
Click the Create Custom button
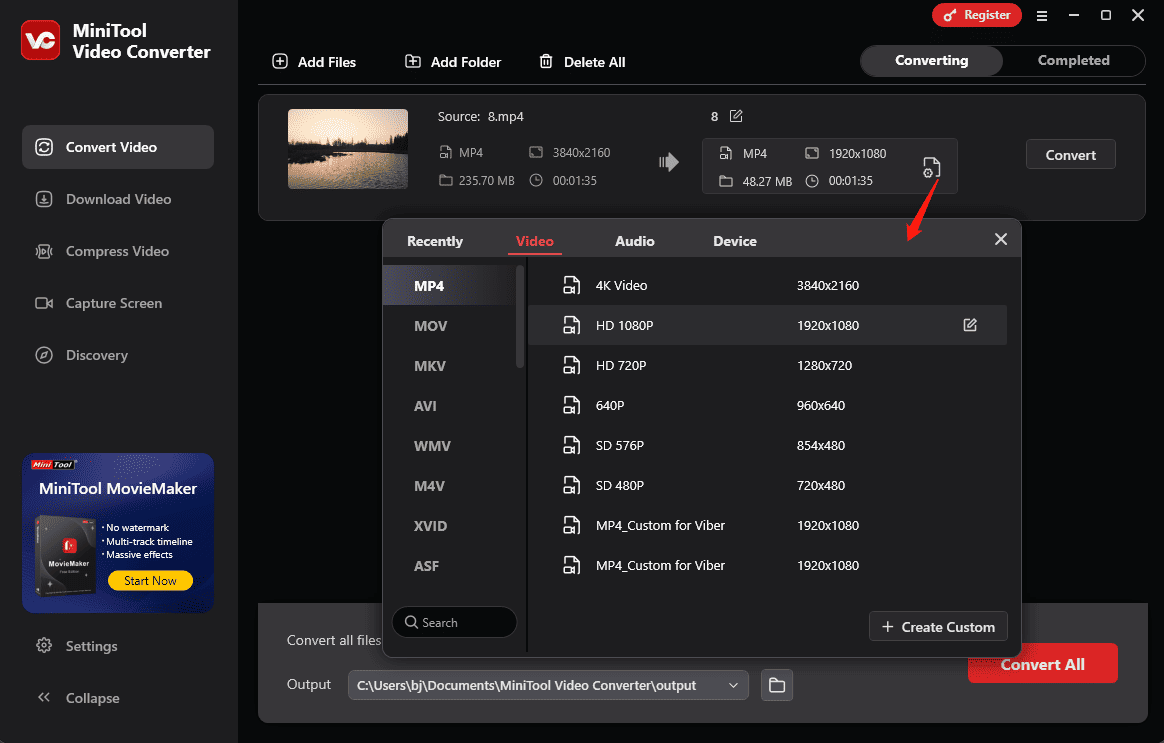[x=938, y=626]
